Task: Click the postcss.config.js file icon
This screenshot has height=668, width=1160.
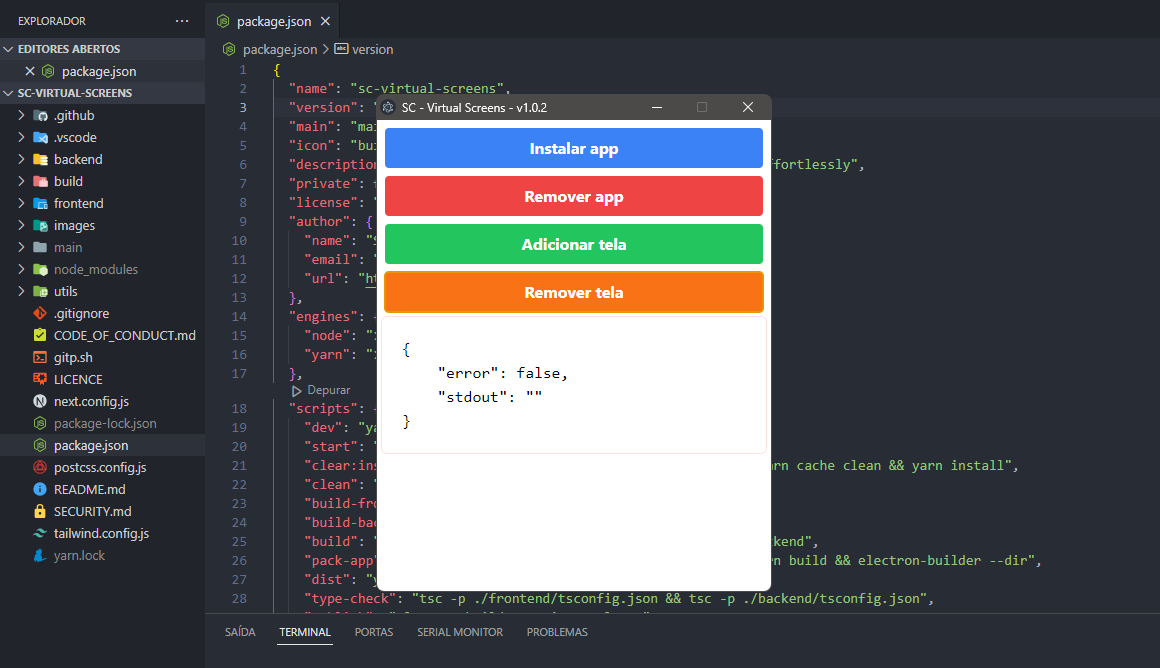Action: tap(40, 467)
